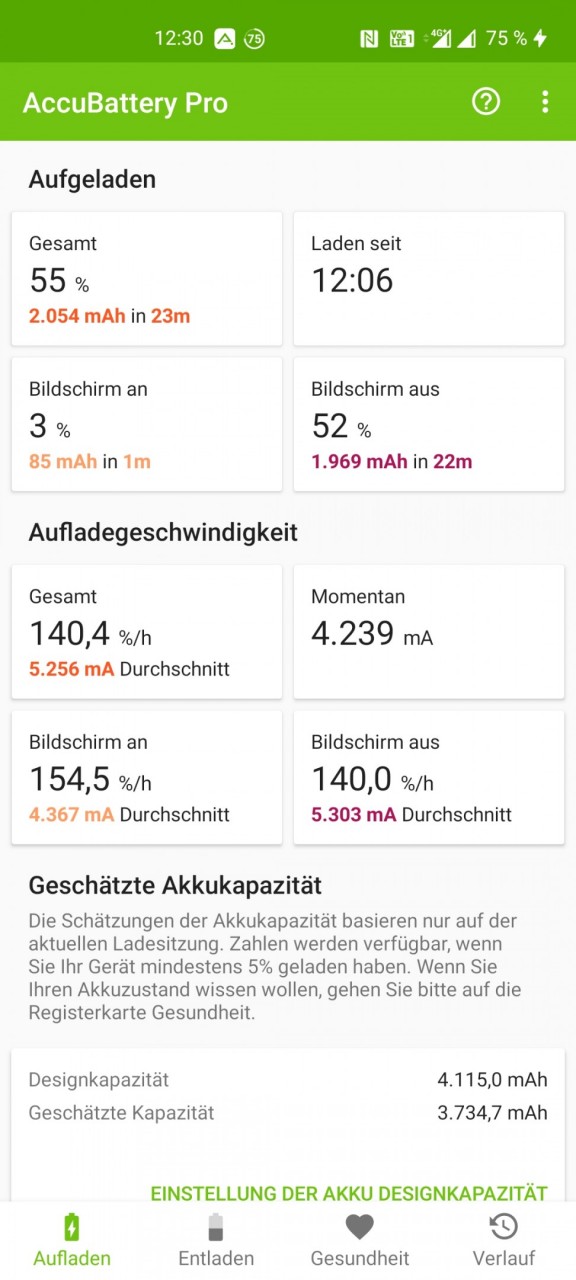Select the Bildschirm an 154,5 %/h card
Viewport: 576px width, 1280px height.
pos(147,777)
